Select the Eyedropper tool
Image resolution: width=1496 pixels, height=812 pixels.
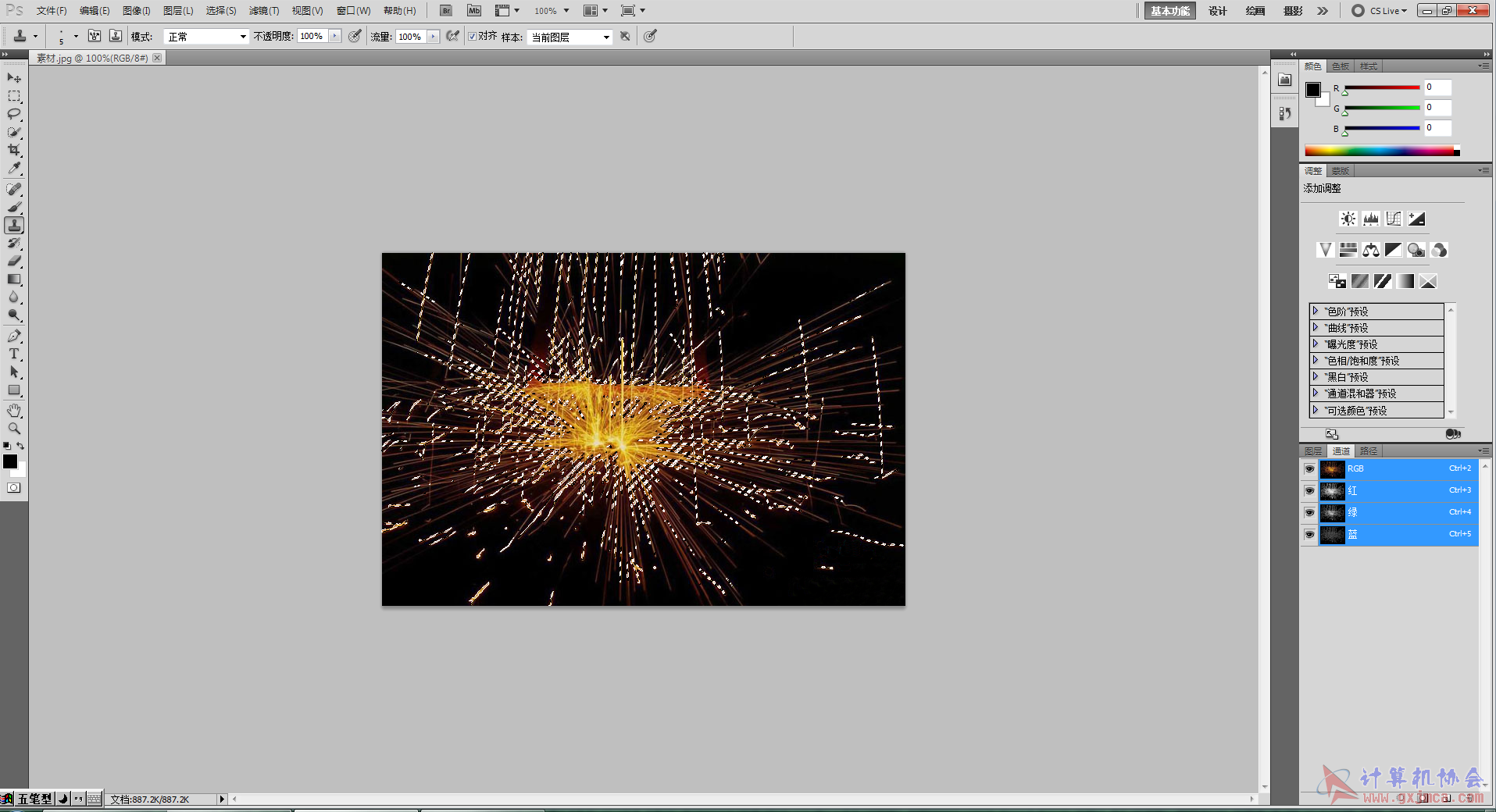click(x=14, y=168)
